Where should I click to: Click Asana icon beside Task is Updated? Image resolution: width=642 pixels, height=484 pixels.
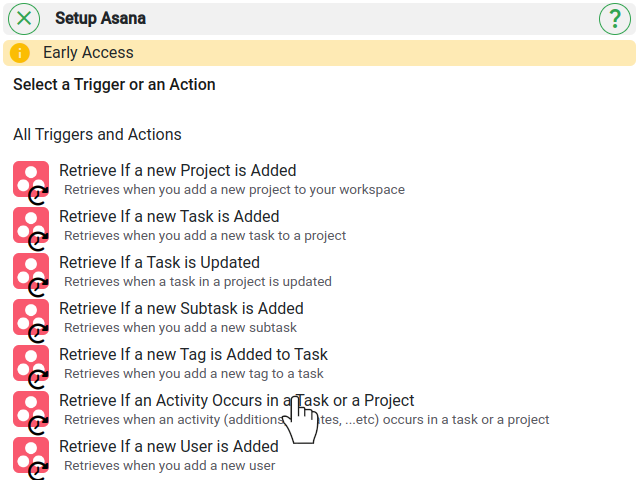tap(31, 272)
